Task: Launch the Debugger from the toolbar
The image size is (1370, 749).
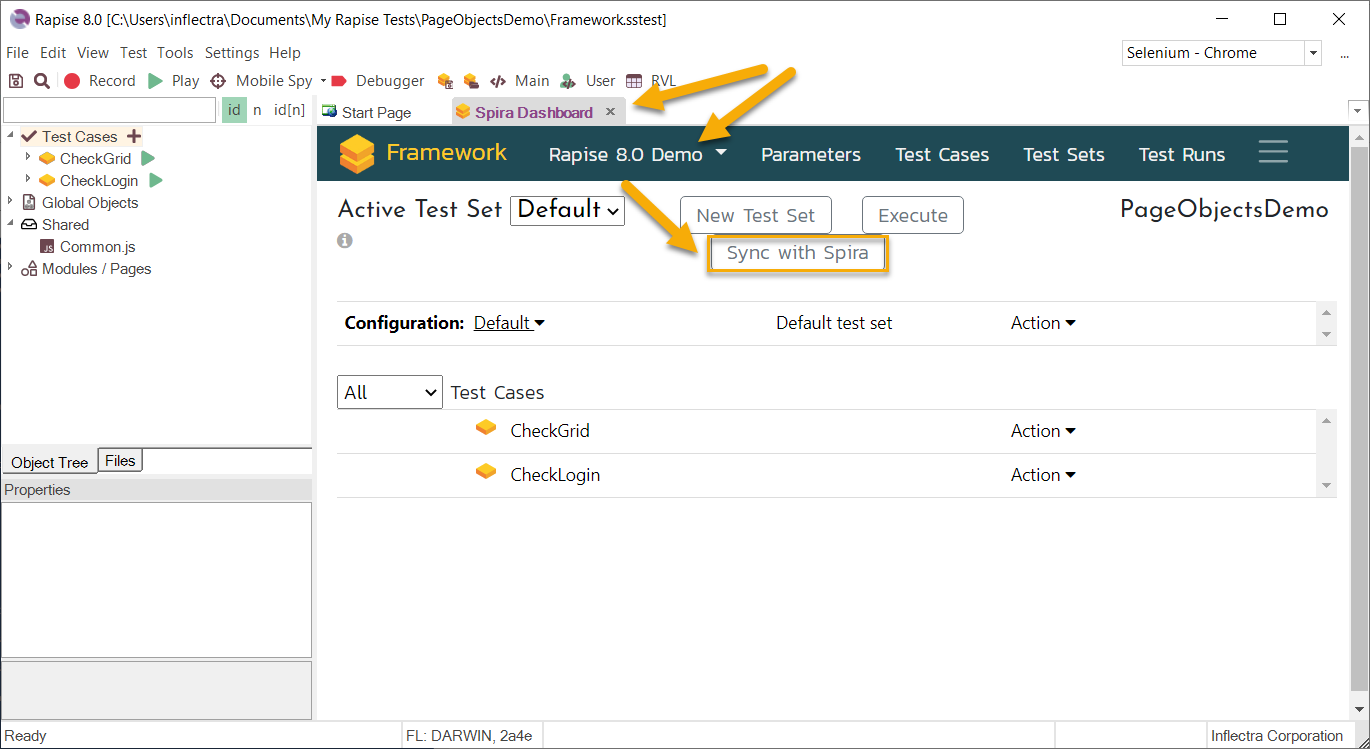Action: coord(378,81)
